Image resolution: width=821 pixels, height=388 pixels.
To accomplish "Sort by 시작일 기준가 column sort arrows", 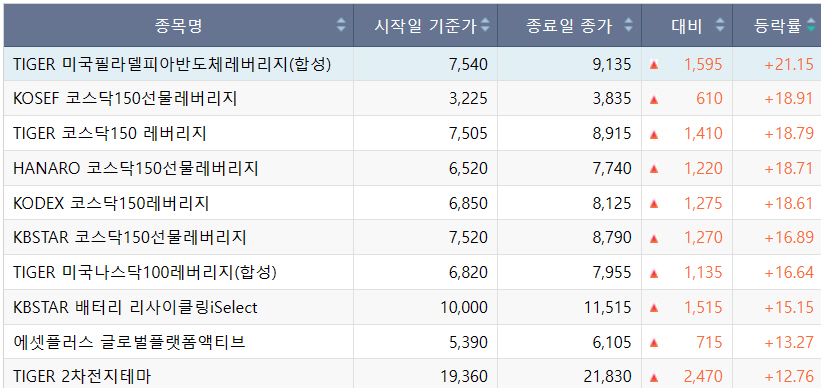I will (x=485, y=25).
